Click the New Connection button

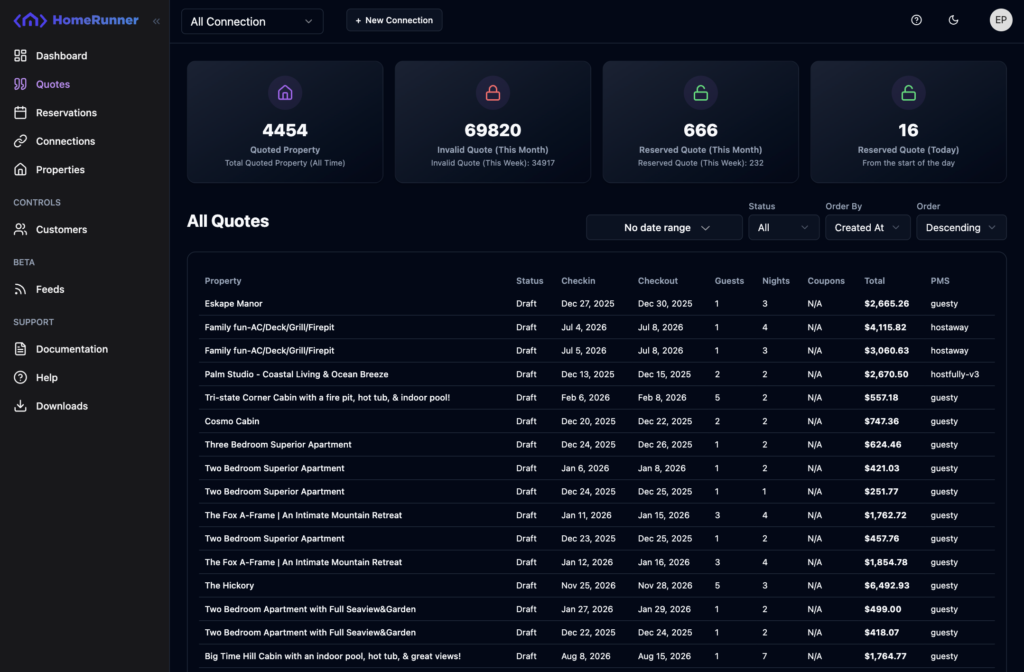pyautogui.click(x=394, y=20)
